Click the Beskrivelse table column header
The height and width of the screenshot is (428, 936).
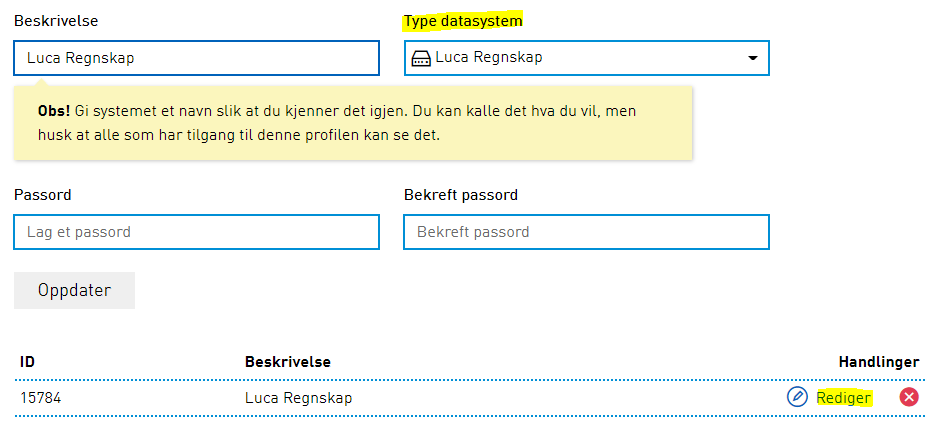coord(288,362)
